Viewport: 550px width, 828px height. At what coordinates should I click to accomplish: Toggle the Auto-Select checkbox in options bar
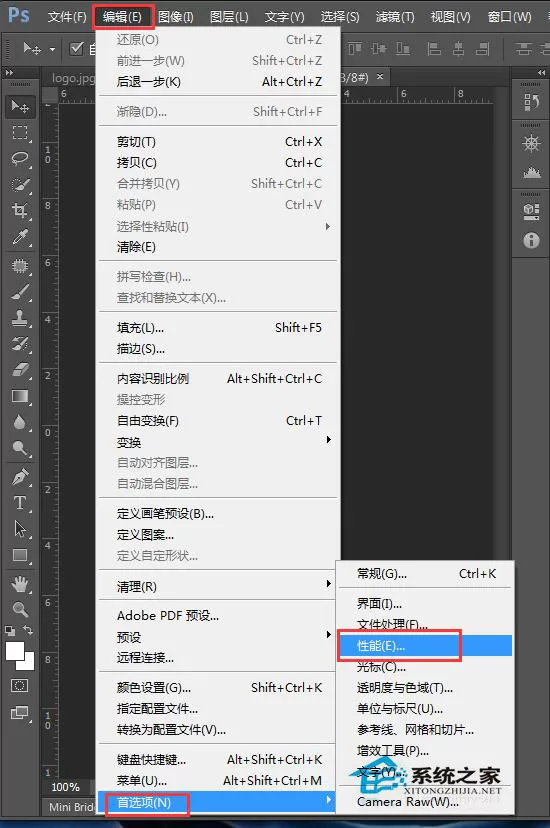[x=77, y=49]
